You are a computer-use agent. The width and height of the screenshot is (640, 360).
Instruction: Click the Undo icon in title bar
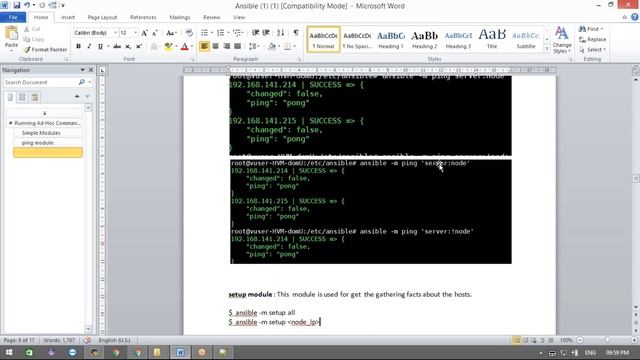pyautogui.click(x=27, y=5)
